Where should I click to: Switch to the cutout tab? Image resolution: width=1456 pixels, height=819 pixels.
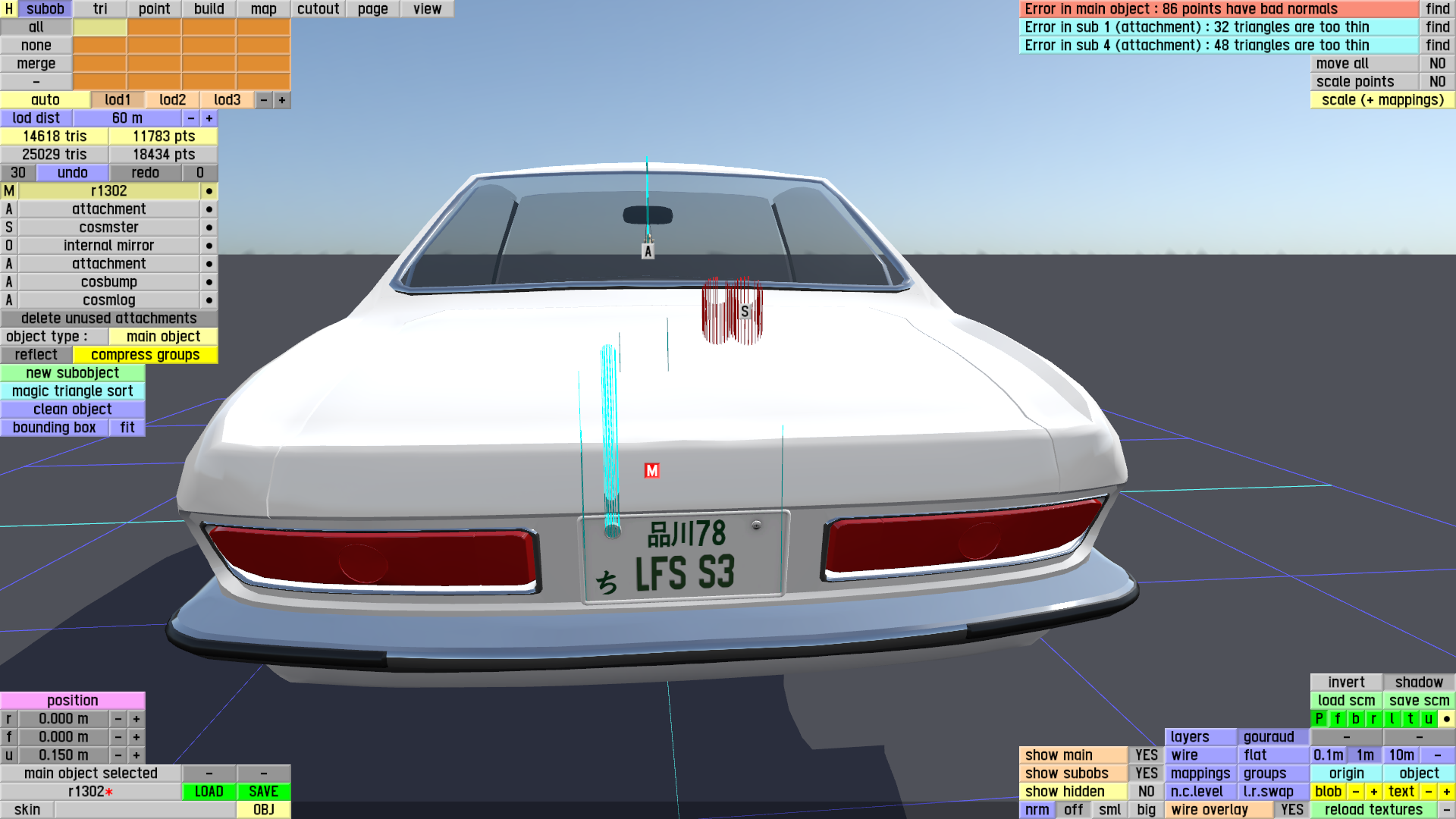pyautogui.click(x=318, y=9)
